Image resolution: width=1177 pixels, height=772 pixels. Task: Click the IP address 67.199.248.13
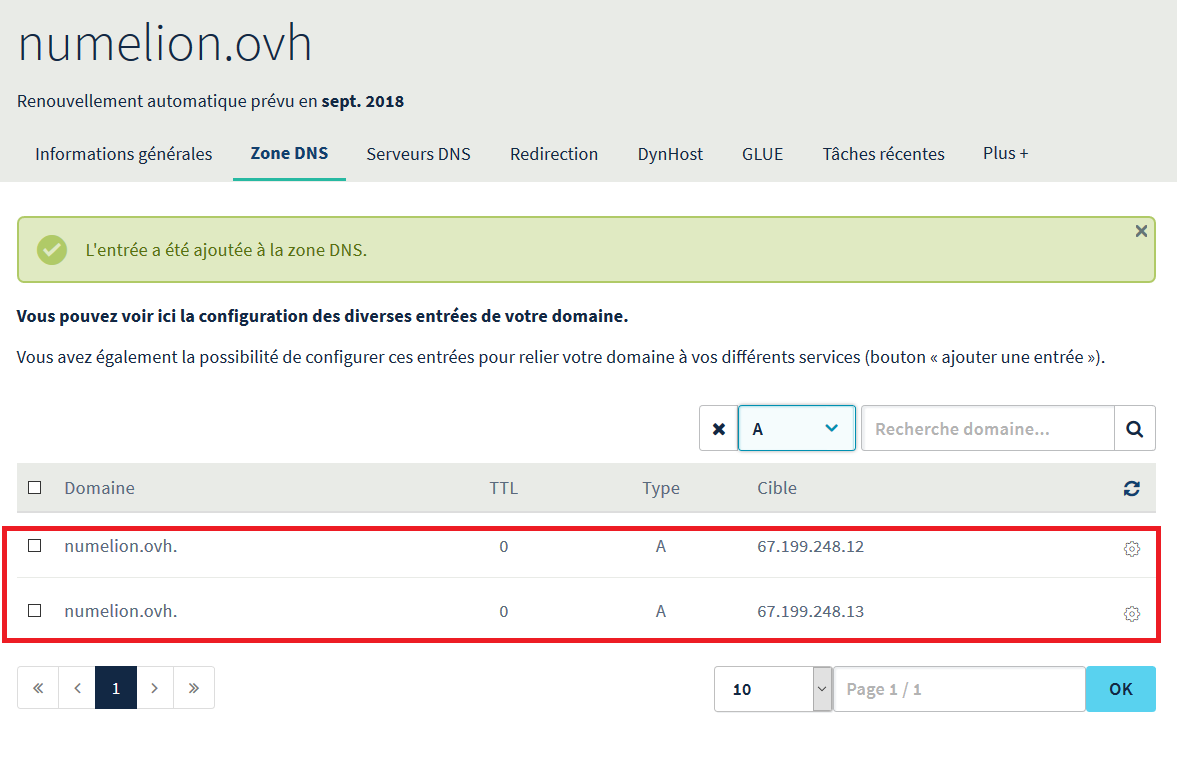tap(811, 611)
